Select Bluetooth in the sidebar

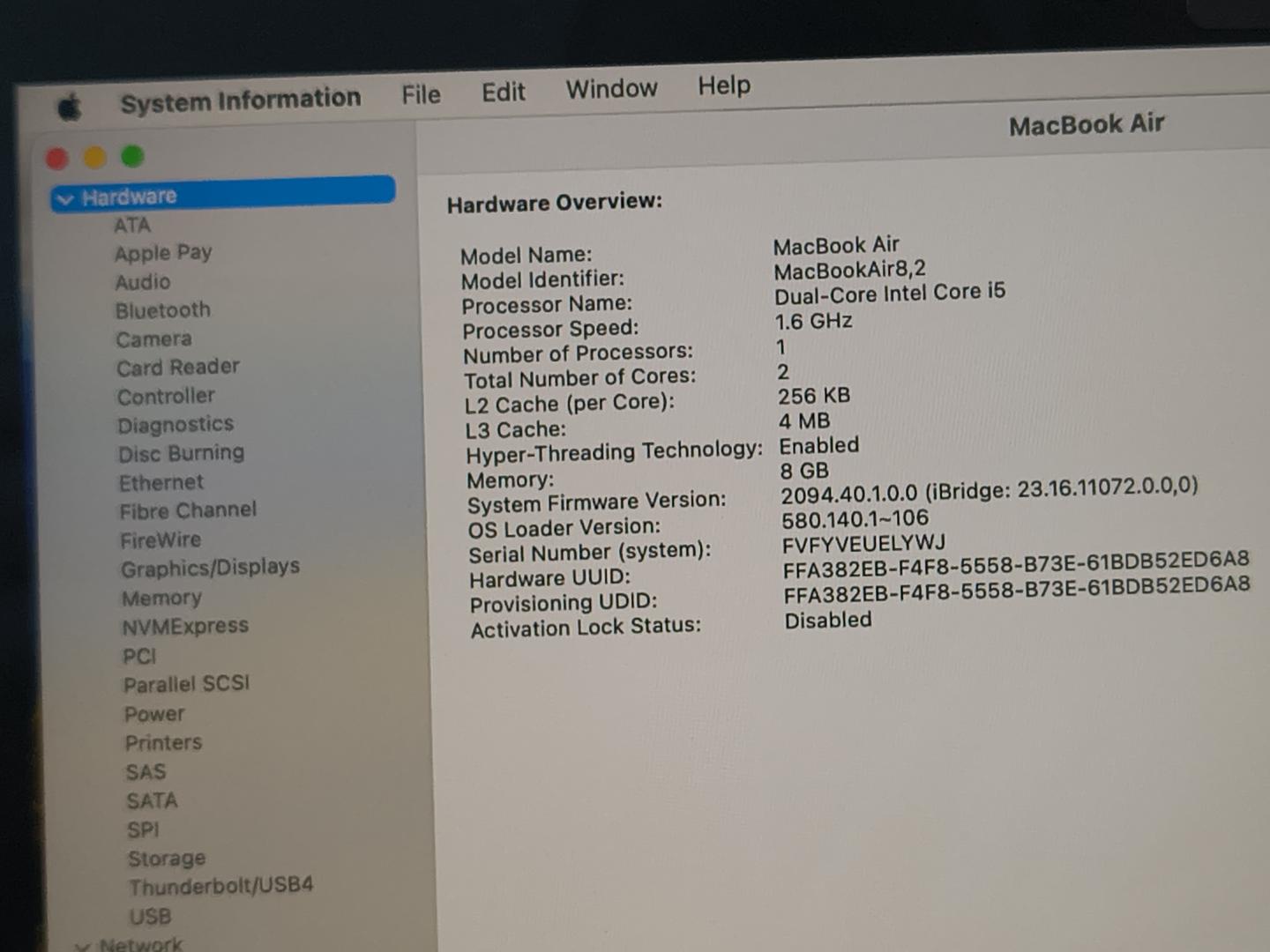tap(163, 310)
